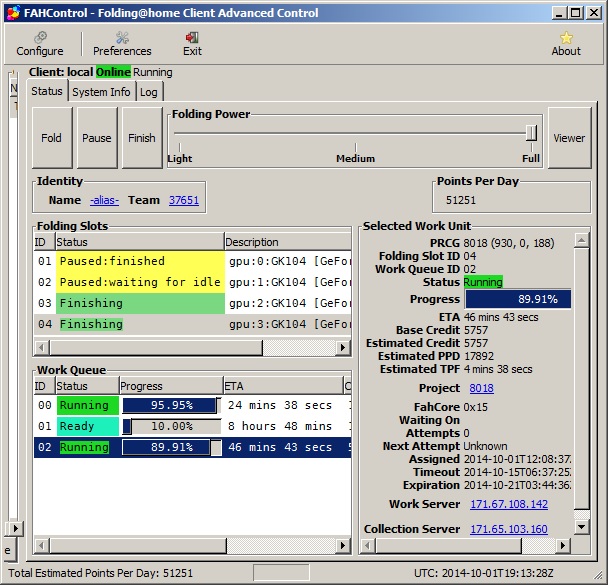The image size is (608, 585).
Task: Click the Folding Slots scroll right arrow
Action: [342, 347]
